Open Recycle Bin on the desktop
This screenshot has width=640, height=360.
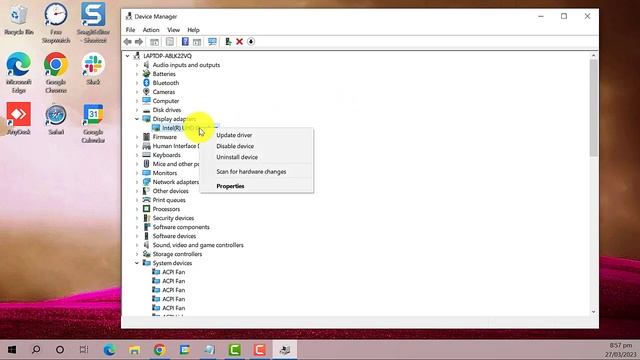[18, 19]
